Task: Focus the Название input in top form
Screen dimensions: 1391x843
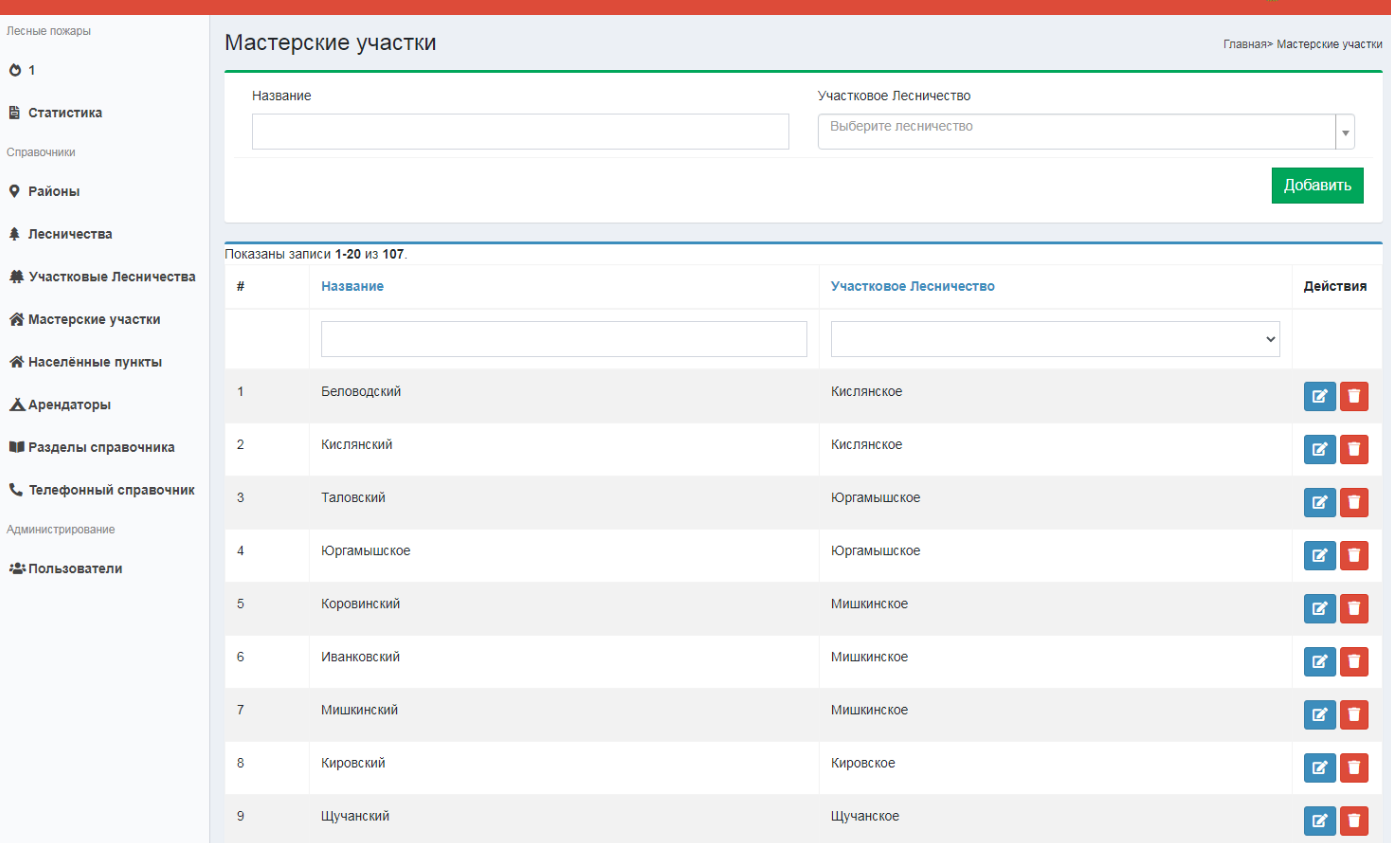Action: [x=520, y=131]
